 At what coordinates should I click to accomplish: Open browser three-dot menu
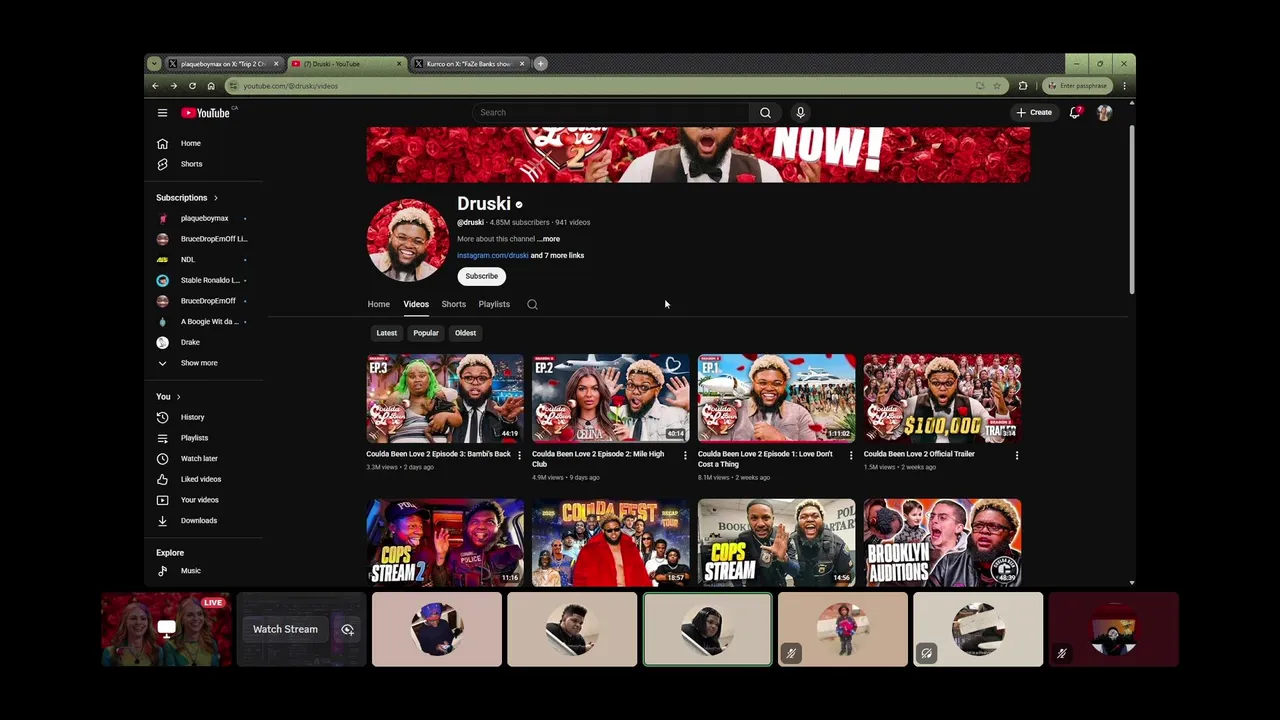click(1124, 86)
